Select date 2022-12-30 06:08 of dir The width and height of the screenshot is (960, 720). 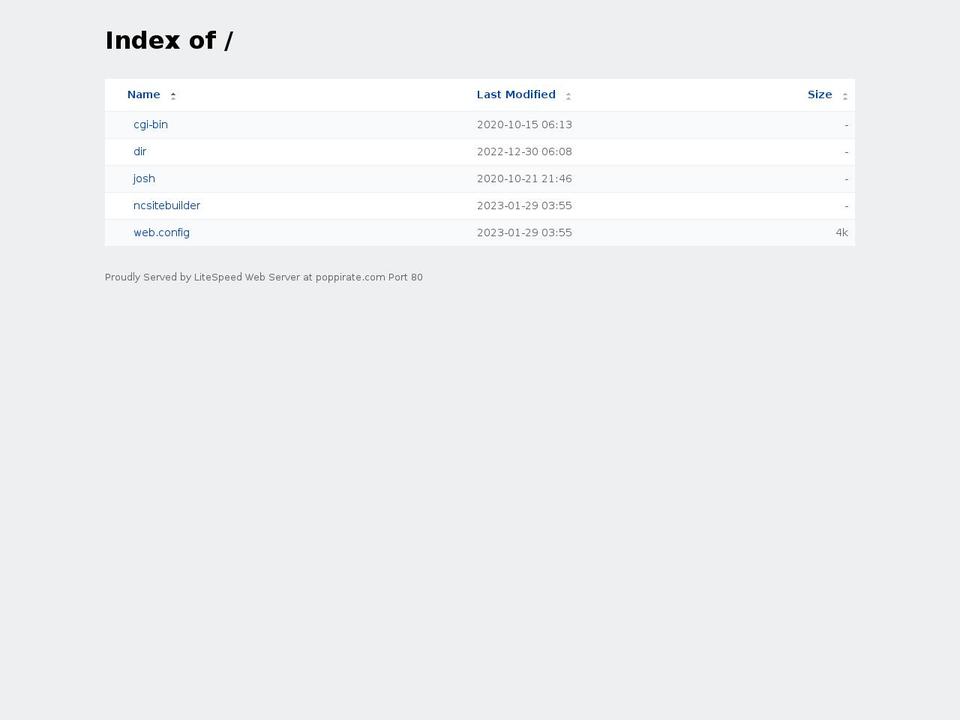click(x=525, y=152)
